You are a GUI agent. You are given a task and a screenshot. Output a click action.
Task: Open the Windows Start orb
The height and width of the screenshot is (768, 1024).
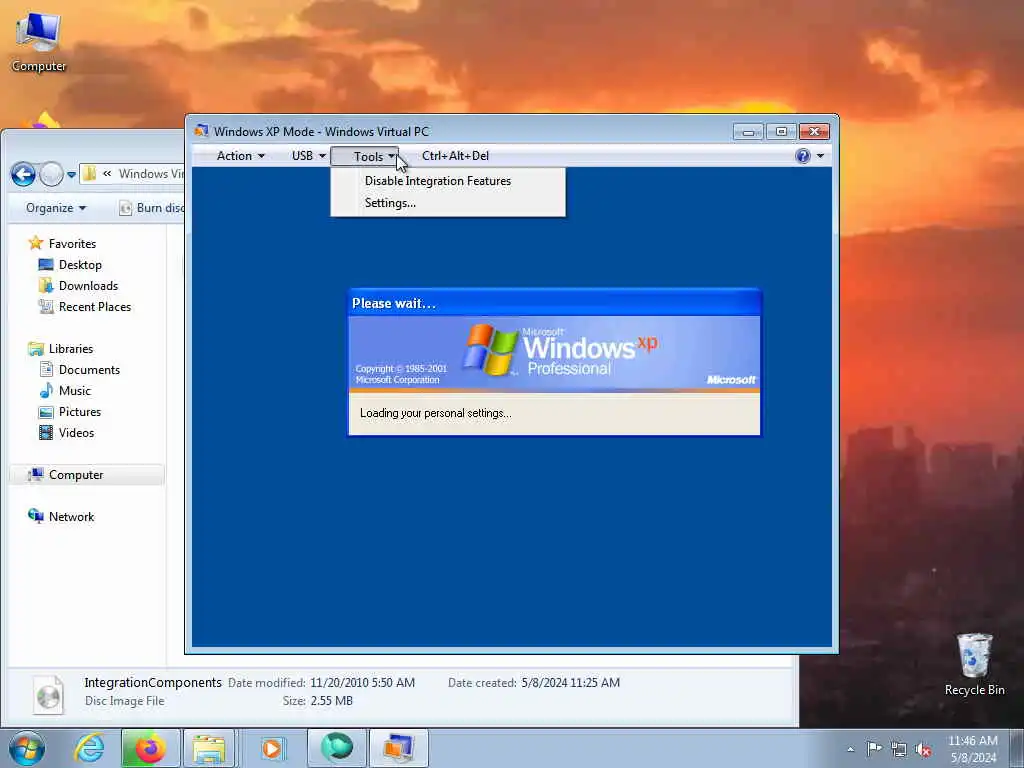point(27,748)
